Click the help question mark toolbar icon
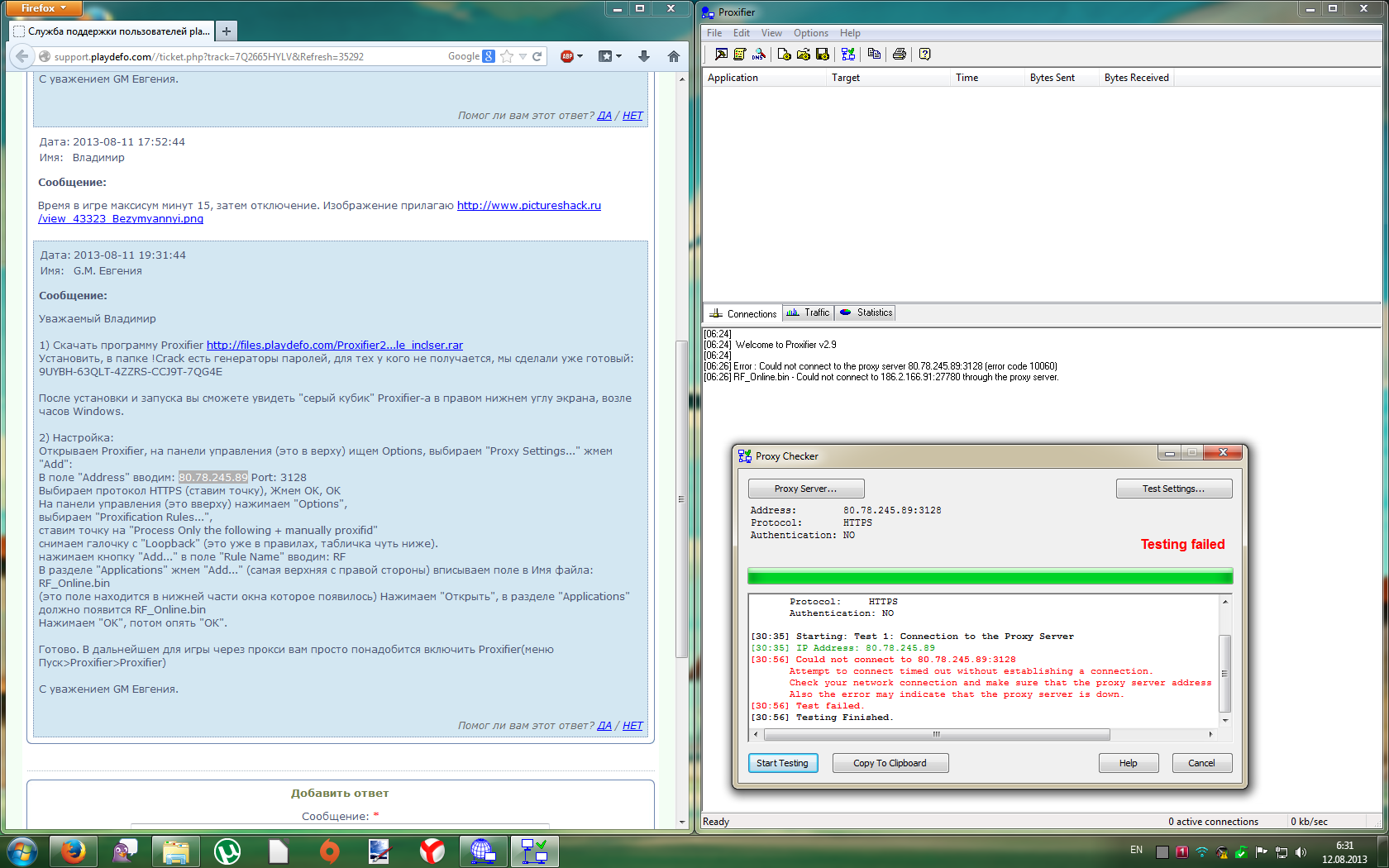This screenshot has height=868, width=1389. click(925, 54)
